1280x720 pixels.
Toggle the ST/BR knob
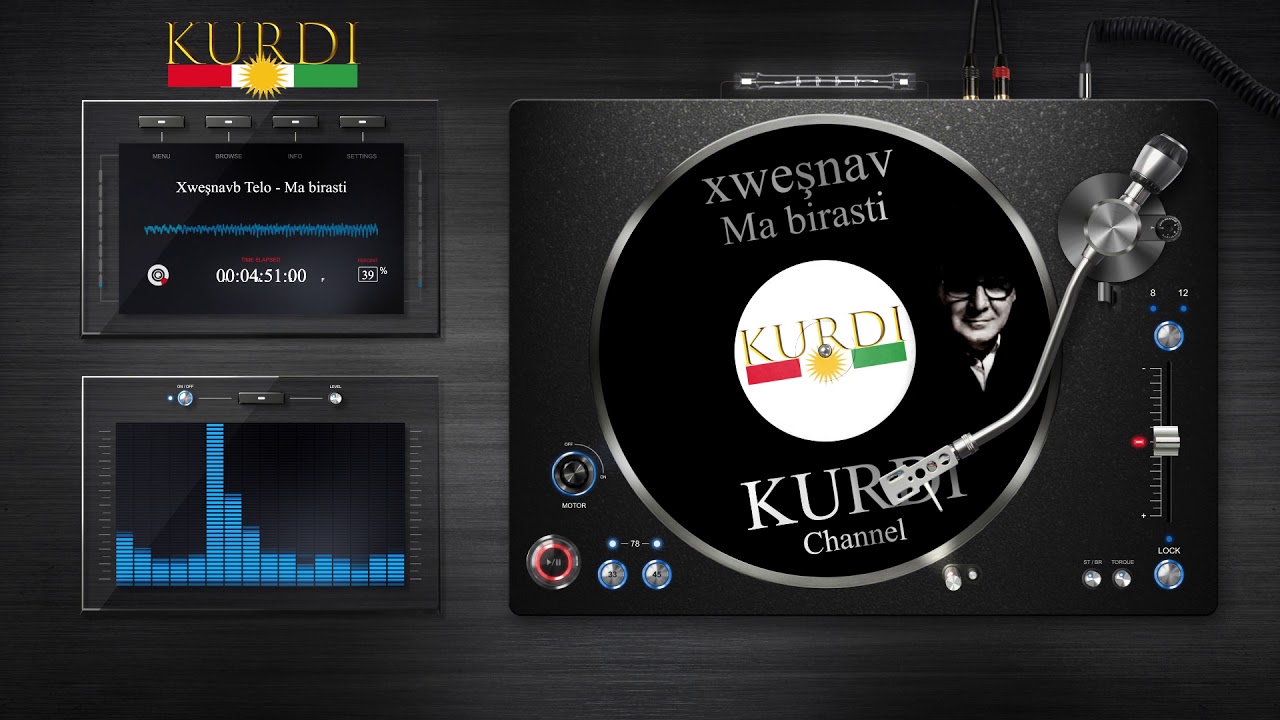1092,578
